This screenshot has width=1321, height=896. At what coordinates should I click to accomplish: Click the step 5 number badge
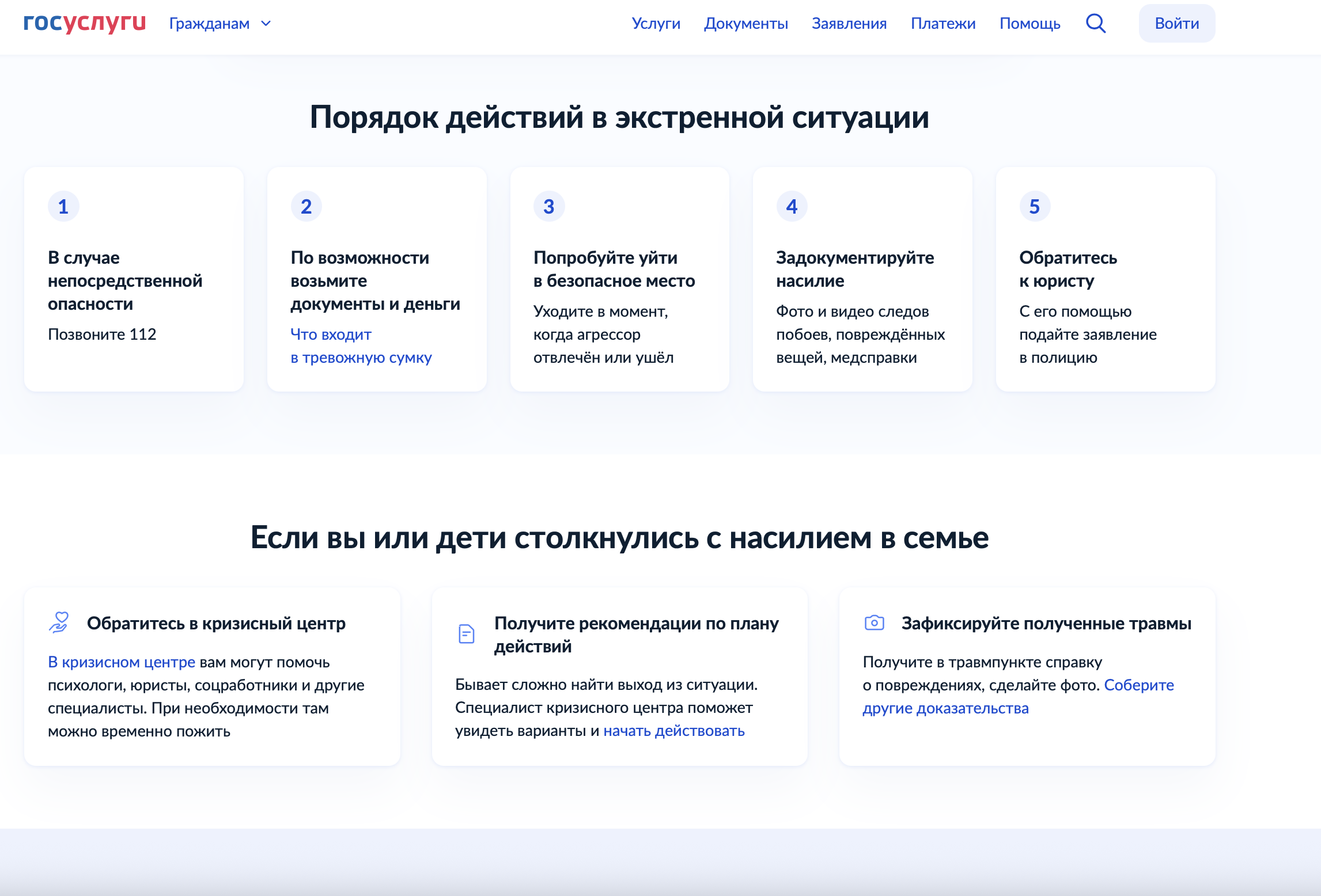pyautogui.click(x=1035, y=207)
